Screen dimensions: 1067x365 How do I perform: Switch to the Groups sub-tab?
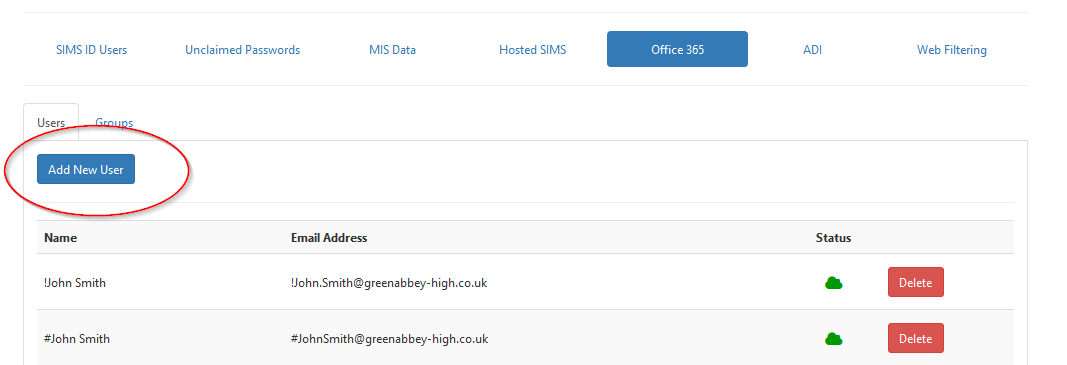click(x=114, y=123)
